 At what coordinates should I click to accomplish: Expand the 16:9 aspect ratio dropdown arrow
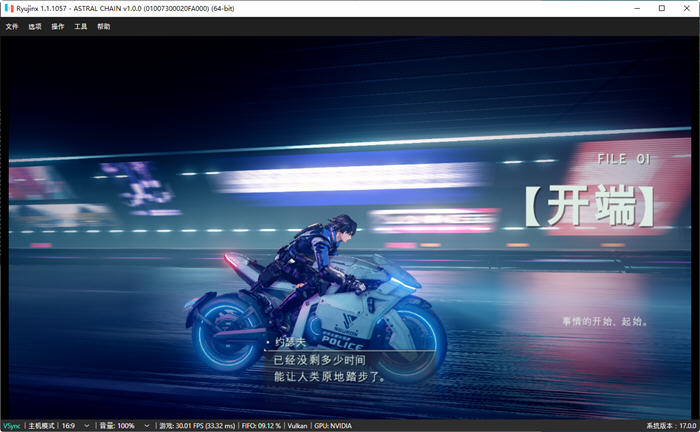tap(87, 426)
